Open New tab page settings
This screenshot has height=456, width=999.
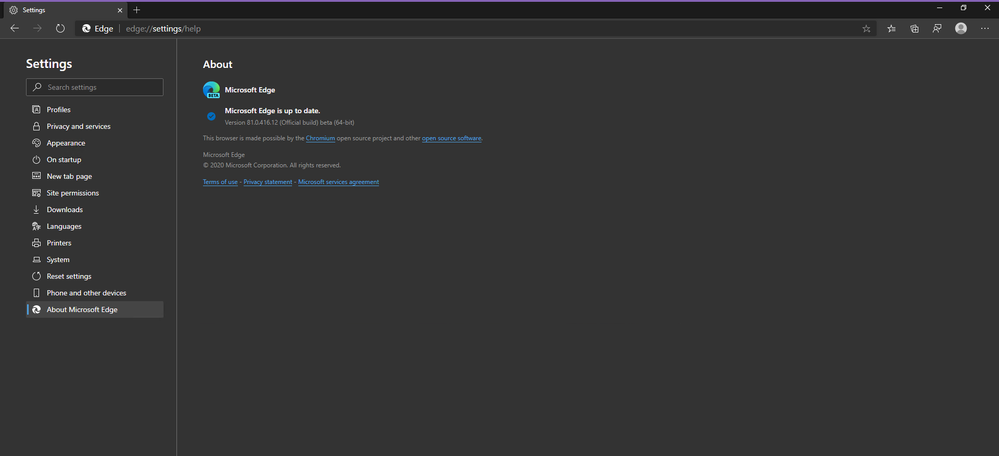click(95, 176)
